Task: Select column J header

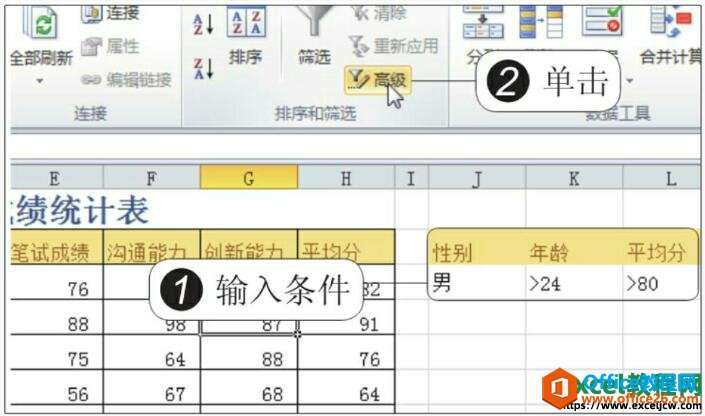Action: [477, 178]
